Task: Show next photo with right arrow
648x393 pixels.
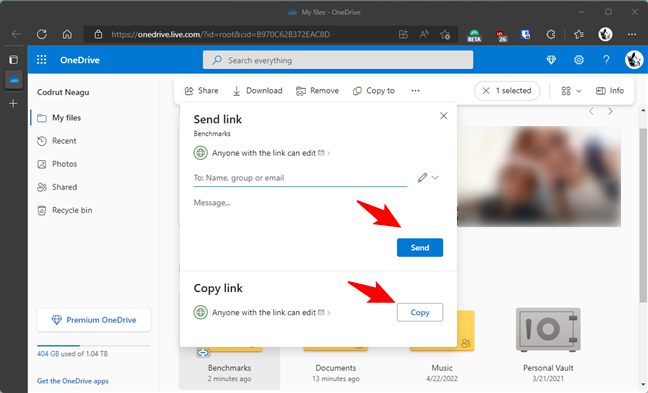Action: pyautogui.click(x=610, y=111)
